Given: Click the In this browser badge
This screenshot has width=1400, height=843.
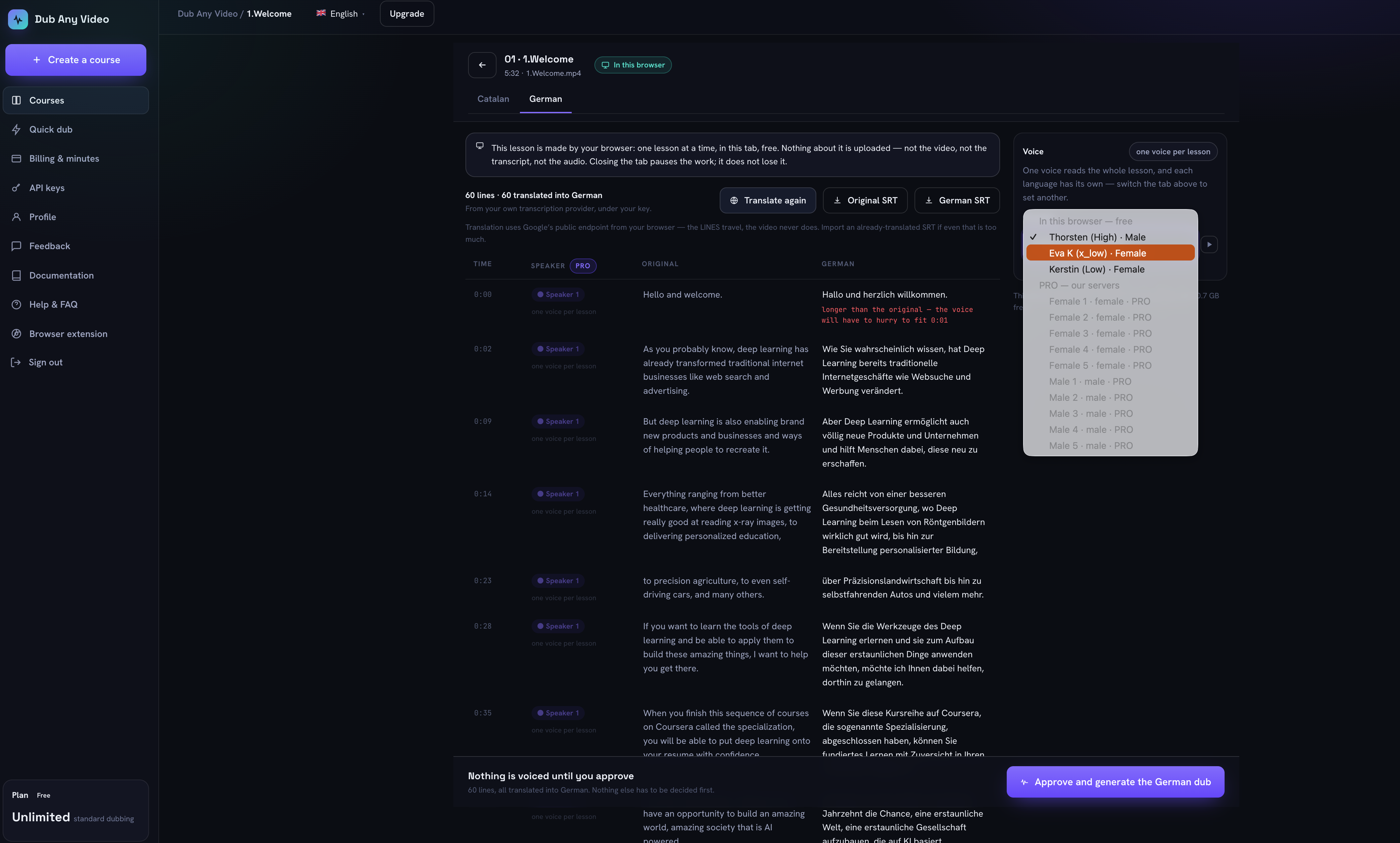Looking at the screenshot, I should tap(633, 65).
